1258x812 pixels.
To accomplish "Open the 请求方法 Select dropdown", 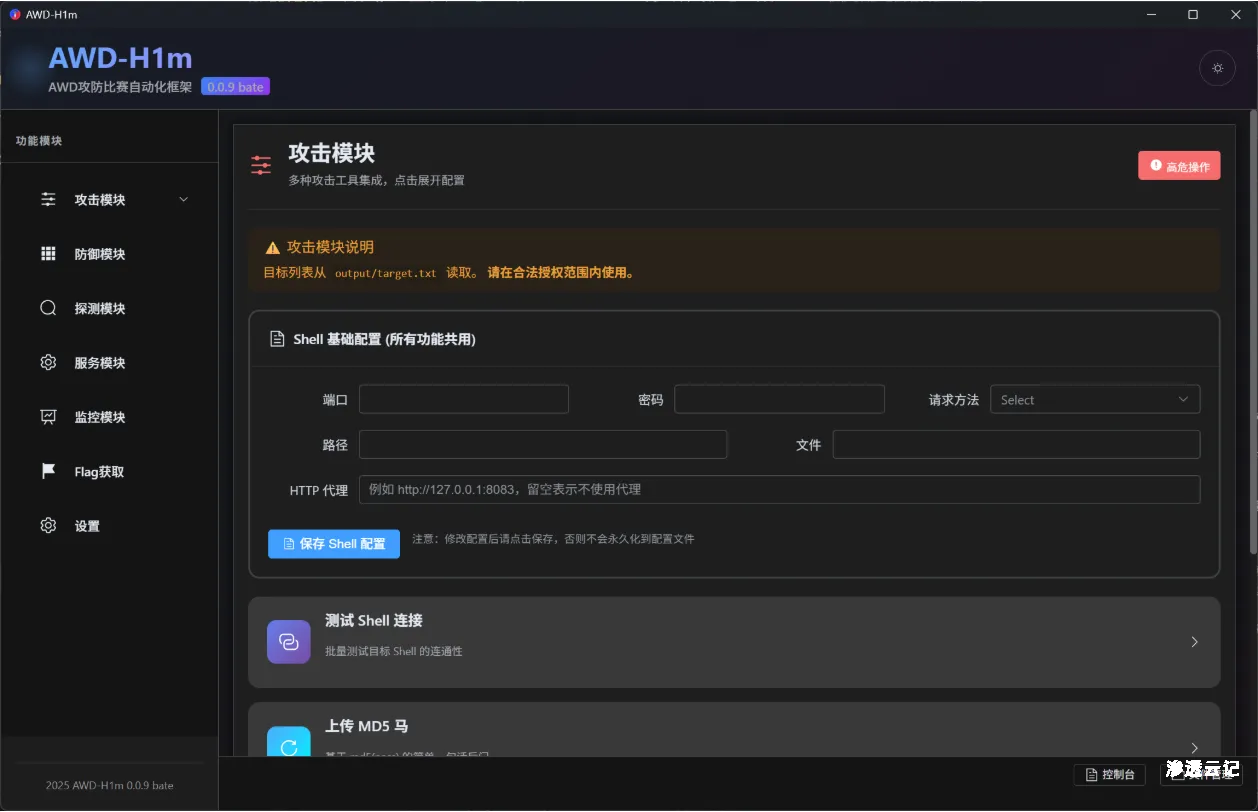I will pyautogui.click(x=1095, y=399).
